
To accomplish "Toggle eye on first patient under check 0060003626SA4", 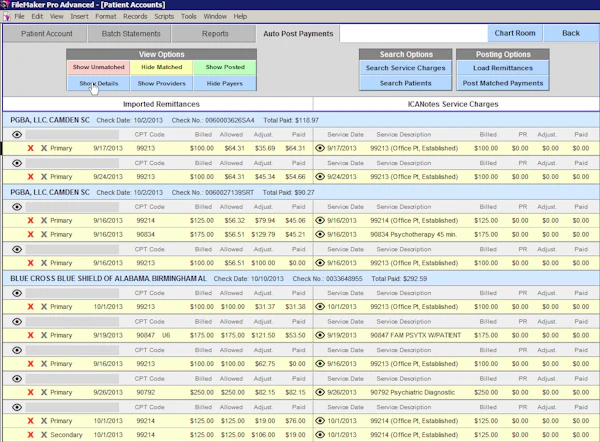I will pyautogui.click(x=17, y=135).
